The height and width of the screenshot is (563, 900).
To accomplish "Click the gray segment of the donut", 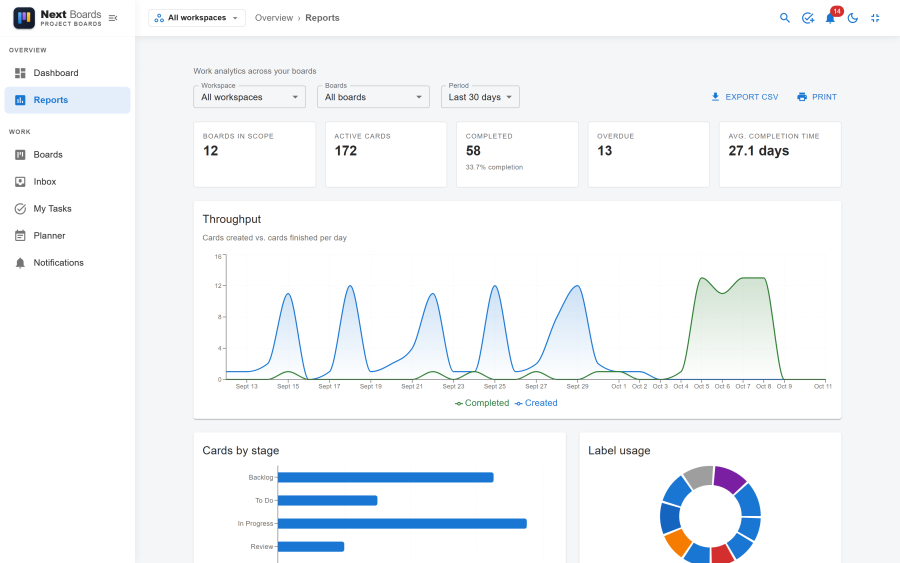I will coord(699,477).
